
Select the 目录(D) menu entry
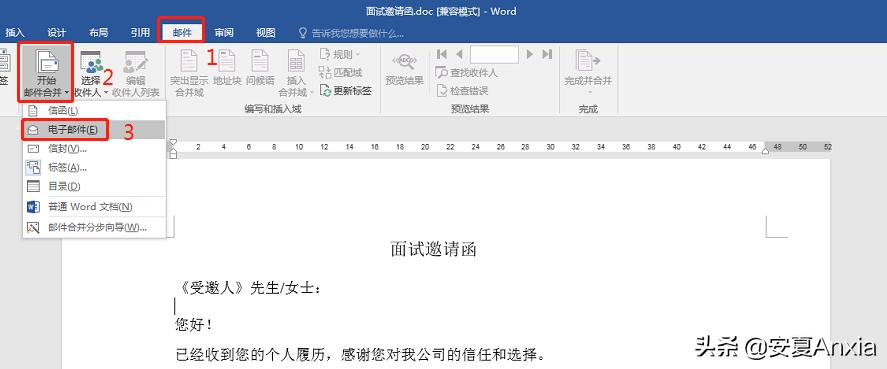94,186
